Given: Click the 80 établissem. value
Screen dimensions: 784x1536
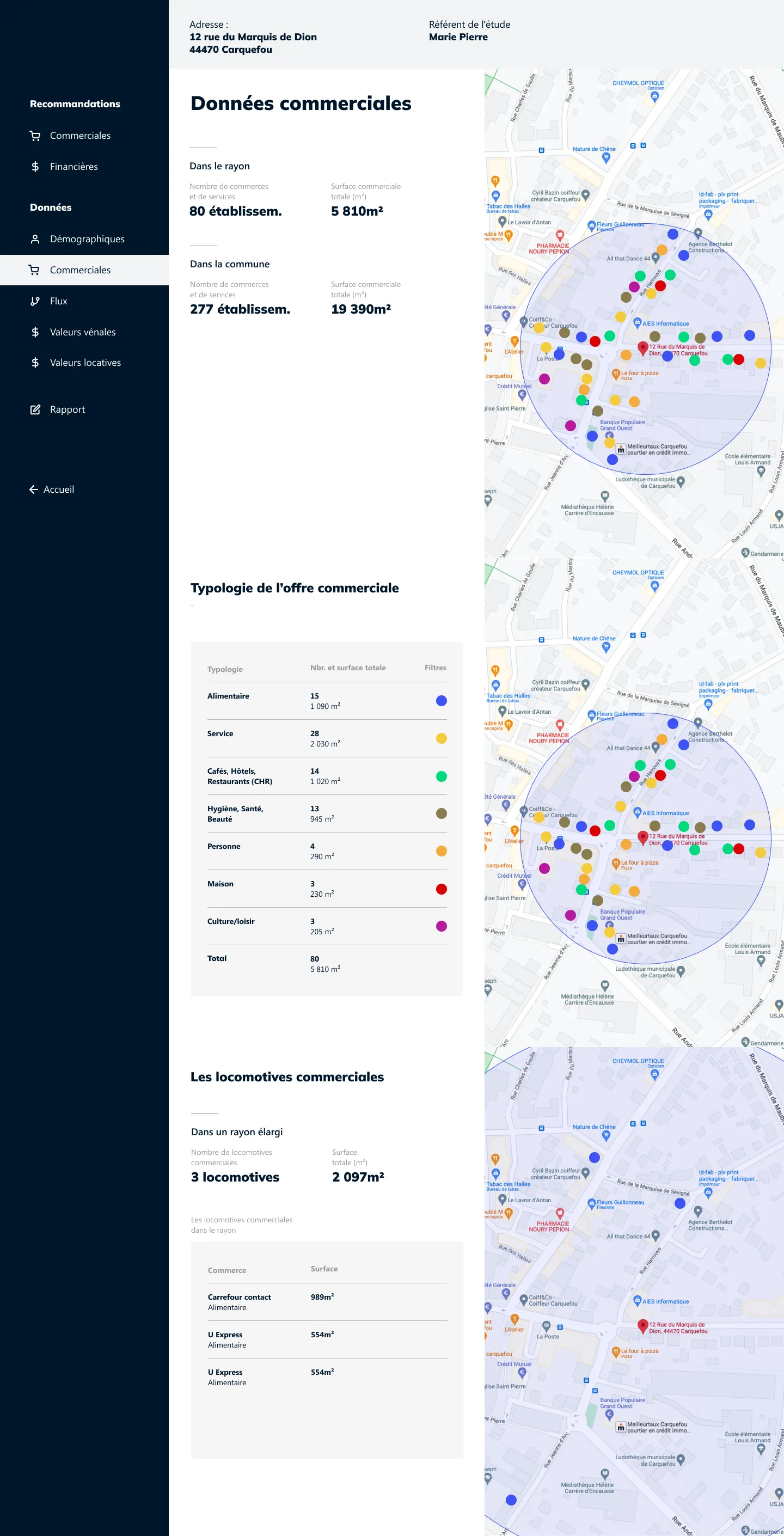Looking at the screenshot, I should (236, 211).
